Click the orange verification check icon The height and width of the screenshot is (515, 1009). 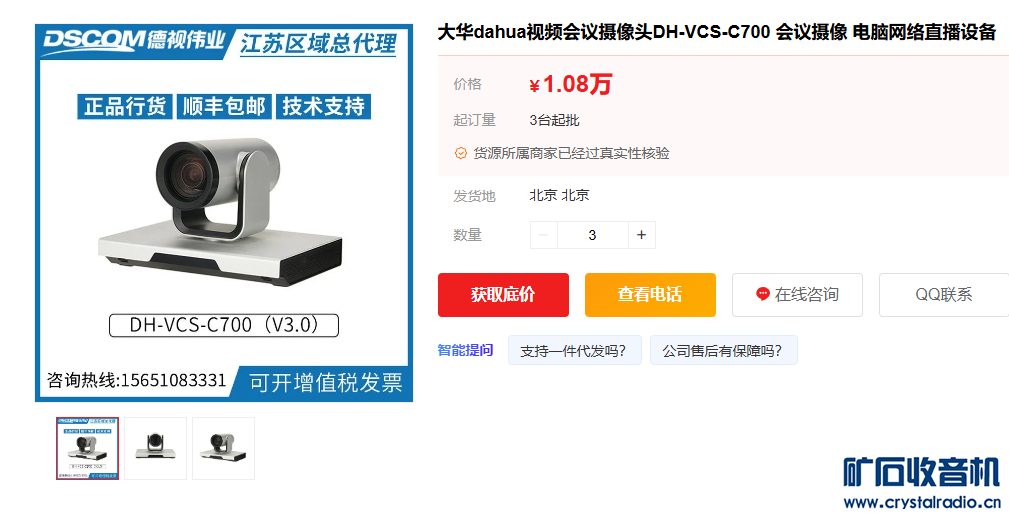coord(461,153)
